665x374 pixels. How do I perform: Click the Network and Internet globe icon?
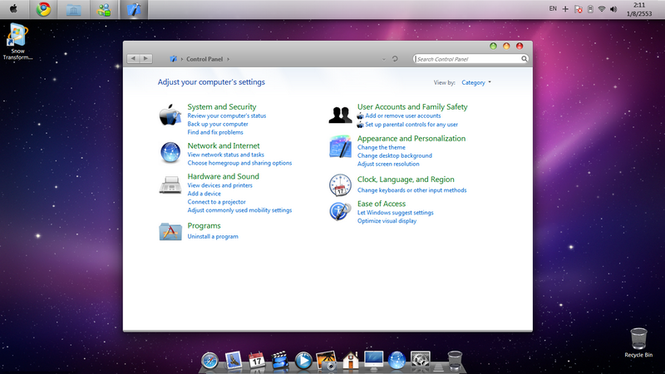pos(170,152)
